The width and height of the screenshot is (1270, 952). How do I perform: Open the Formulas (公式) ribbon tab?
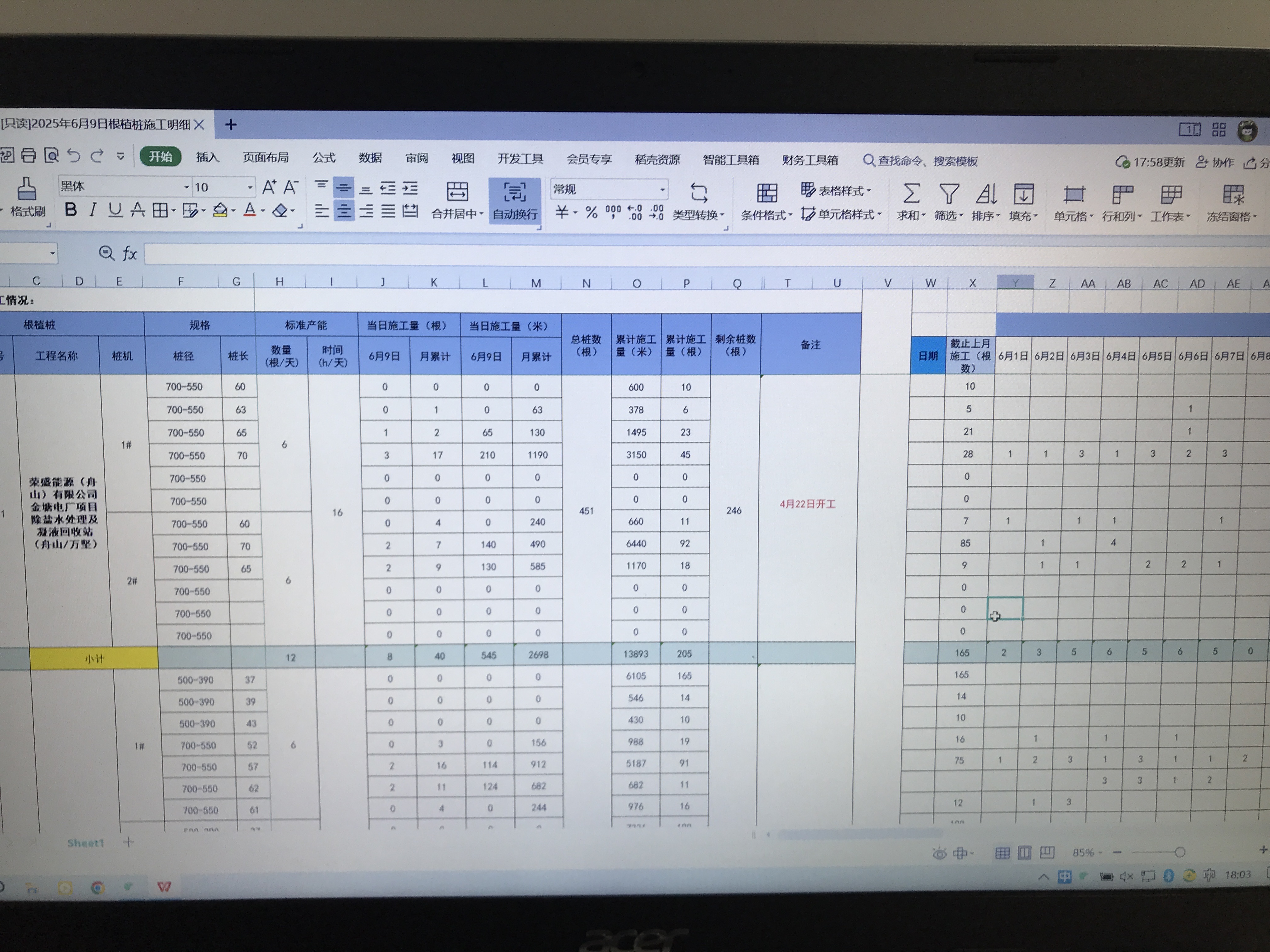[x=324, y=158]
